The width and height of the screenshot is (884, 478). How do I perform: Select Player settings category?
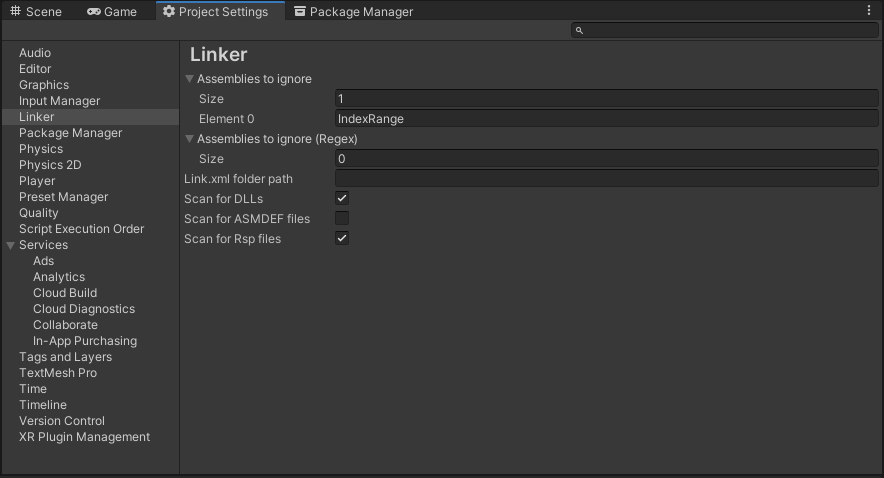(37, 181)
